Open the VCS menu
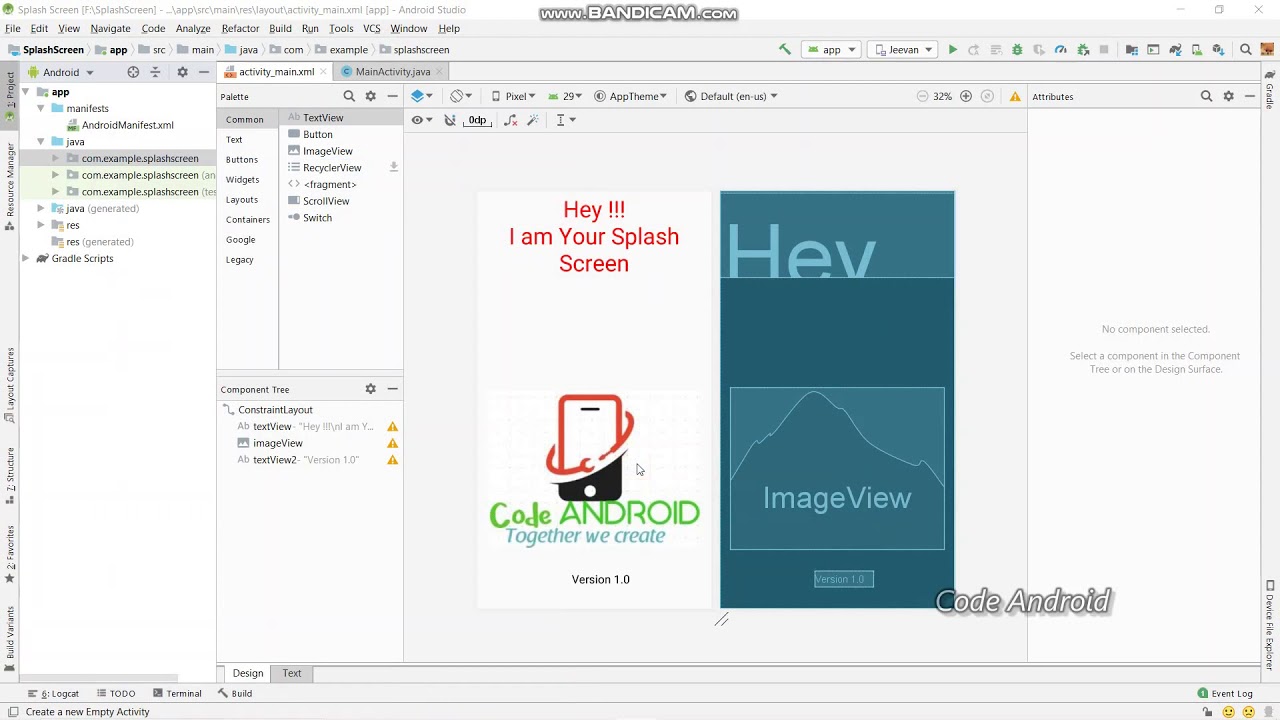This screenshot has width=1280, height=720. (372, 28)
